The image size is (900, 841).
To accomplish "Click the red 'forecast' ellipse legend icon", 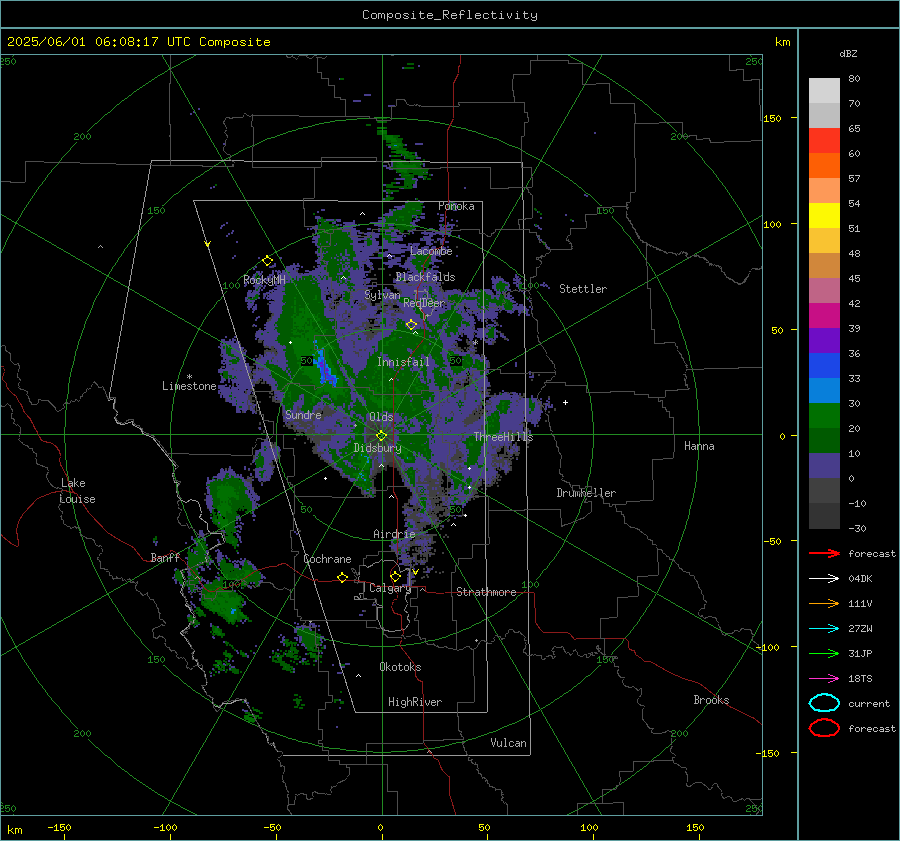I will (x=824, y=728).
